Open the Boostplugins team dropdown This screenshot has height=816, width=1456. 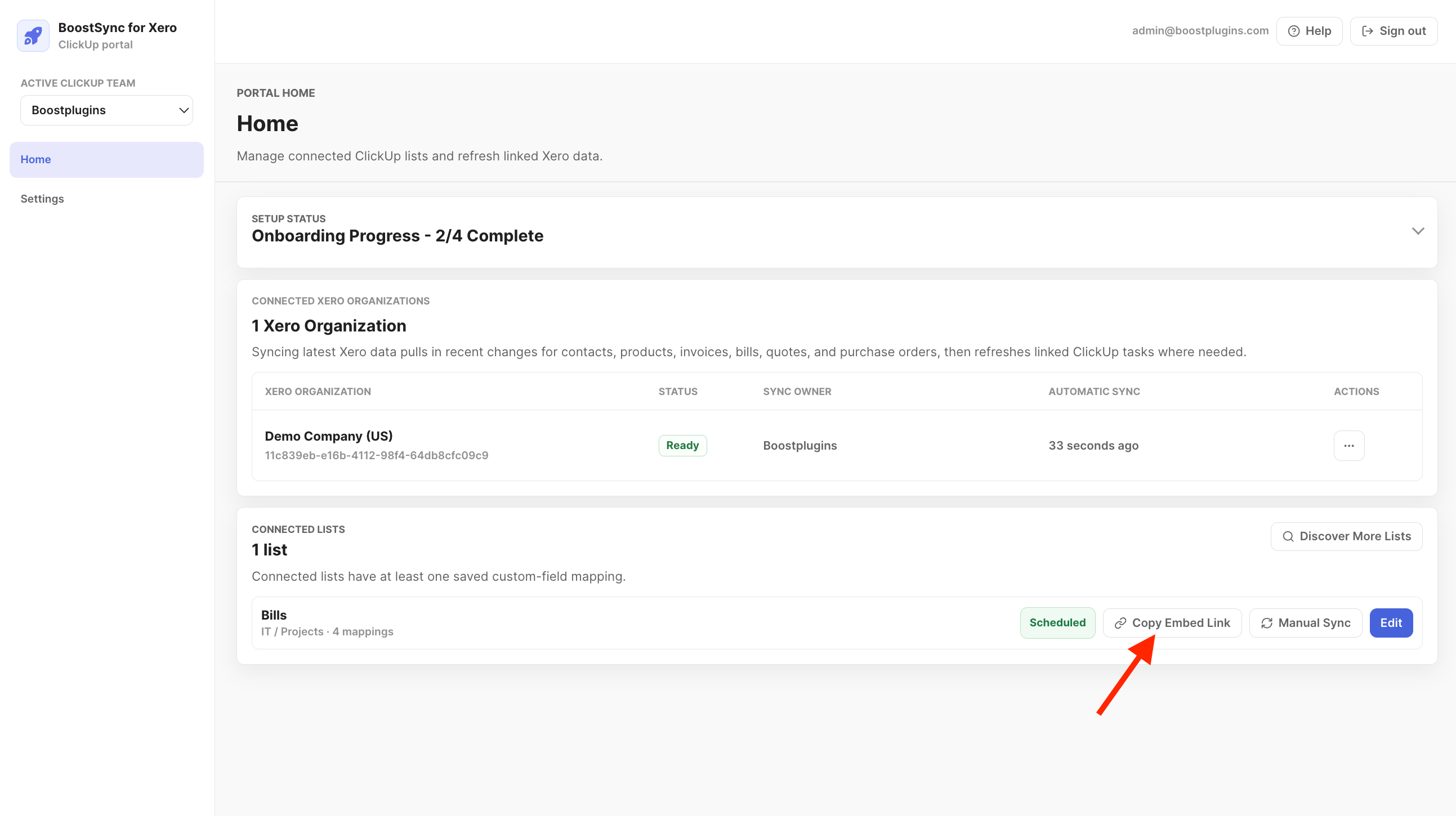tap(107, 110)
